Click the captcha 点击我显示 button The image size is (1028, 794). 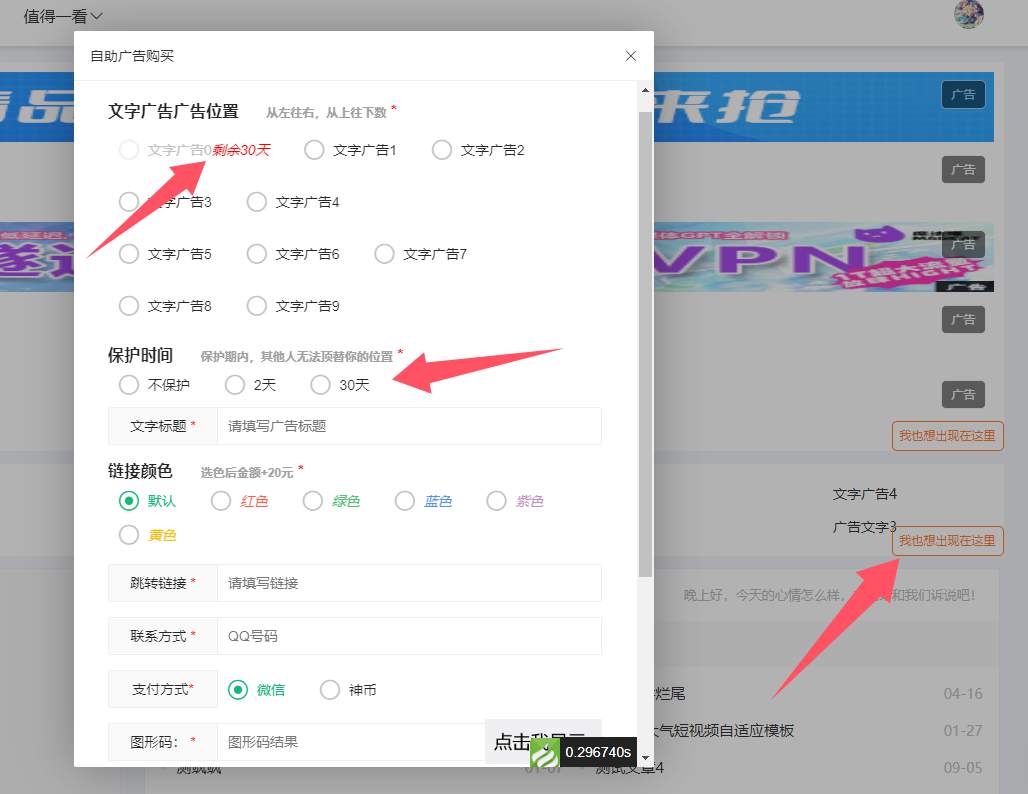tap(543, 742)
